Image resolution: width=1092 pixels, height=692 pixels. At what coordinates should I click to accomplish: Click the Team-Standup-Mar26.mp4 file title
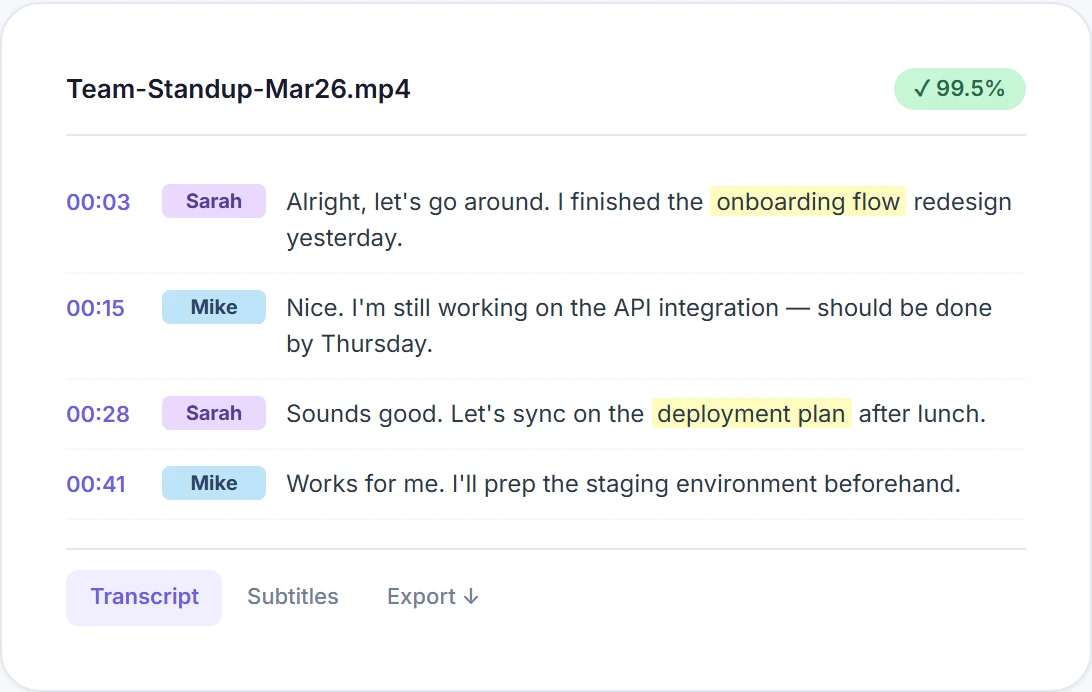point(238,90)
